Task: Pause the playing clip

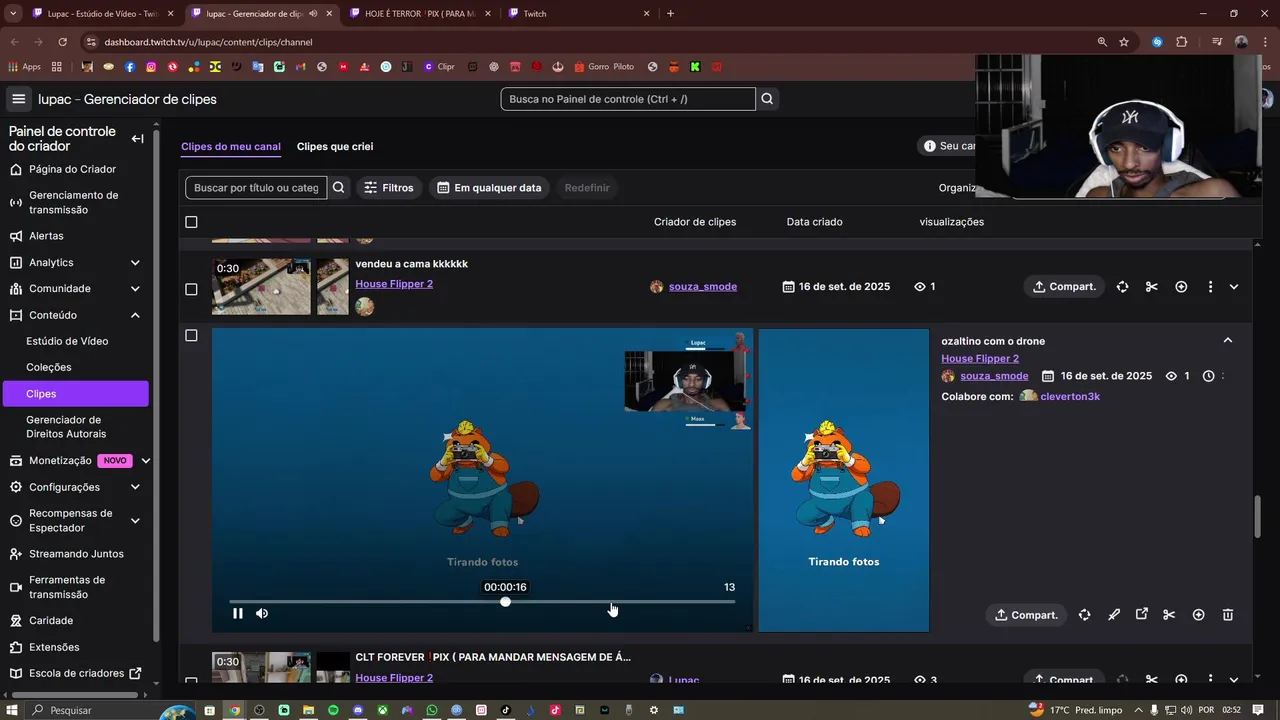Action: pyautogui.click(x=238, y=613)
